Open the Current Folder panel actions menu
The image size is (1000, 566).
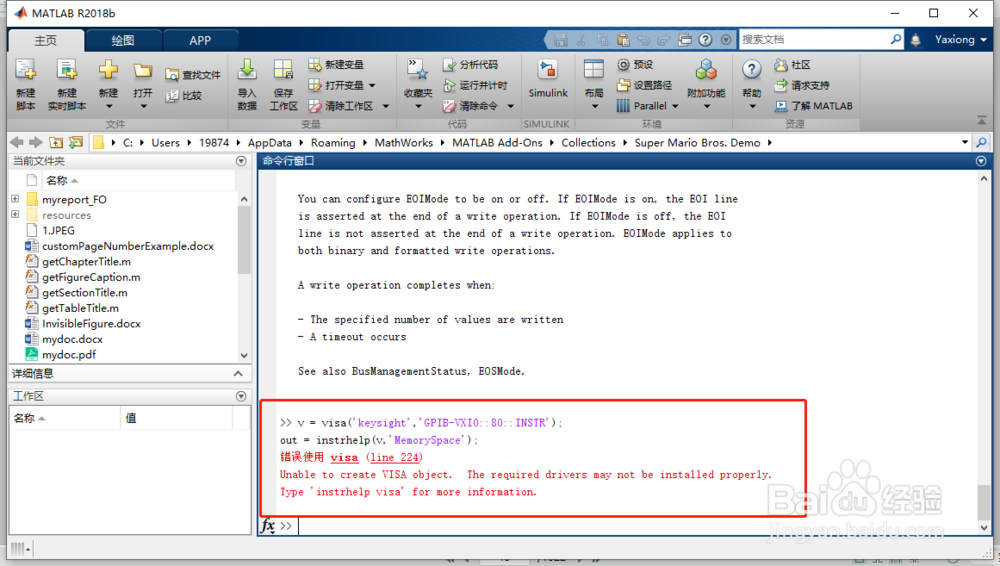[x=241, y=161]
